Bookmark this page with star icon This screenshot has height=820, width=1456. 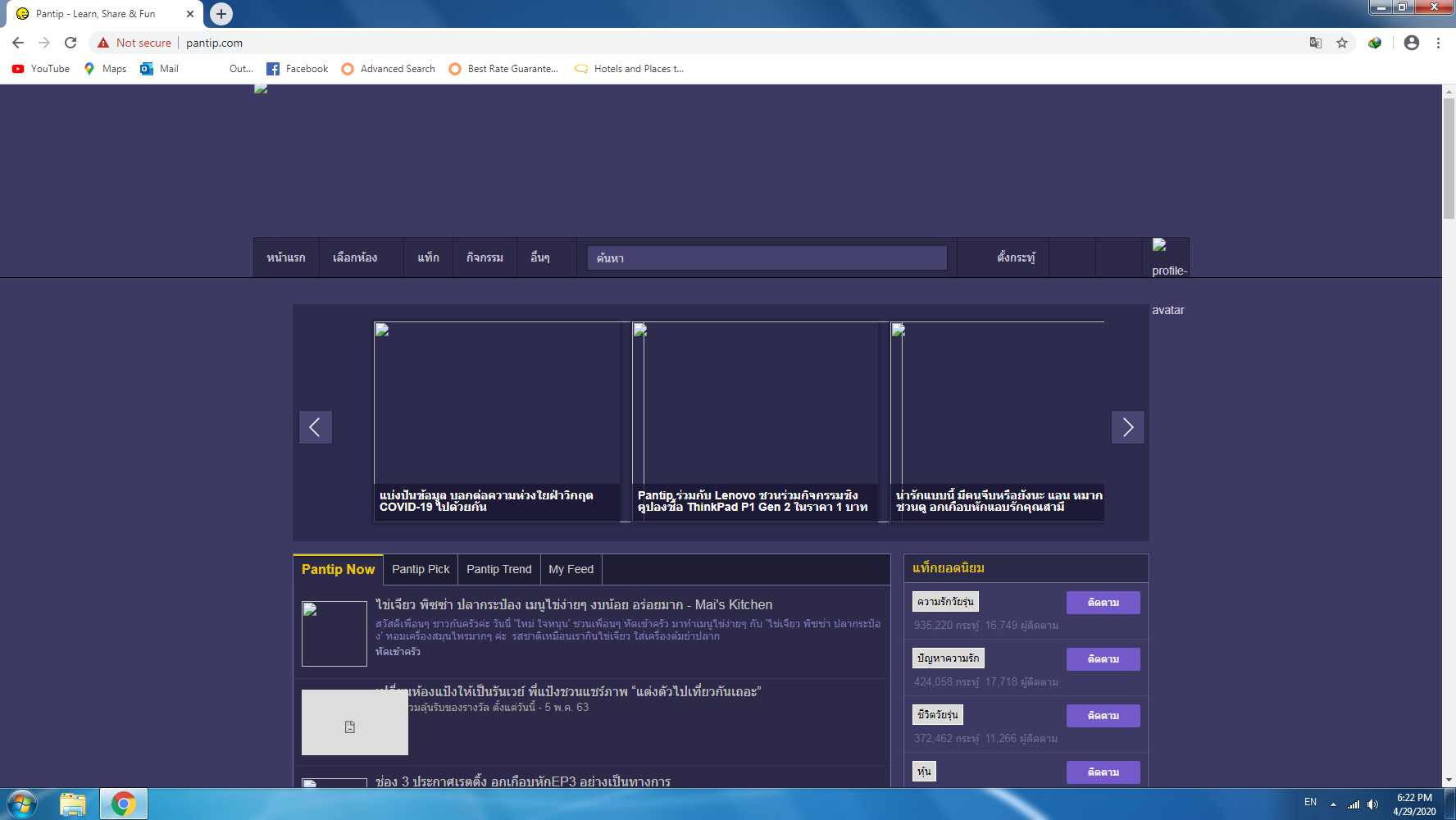1342,43
